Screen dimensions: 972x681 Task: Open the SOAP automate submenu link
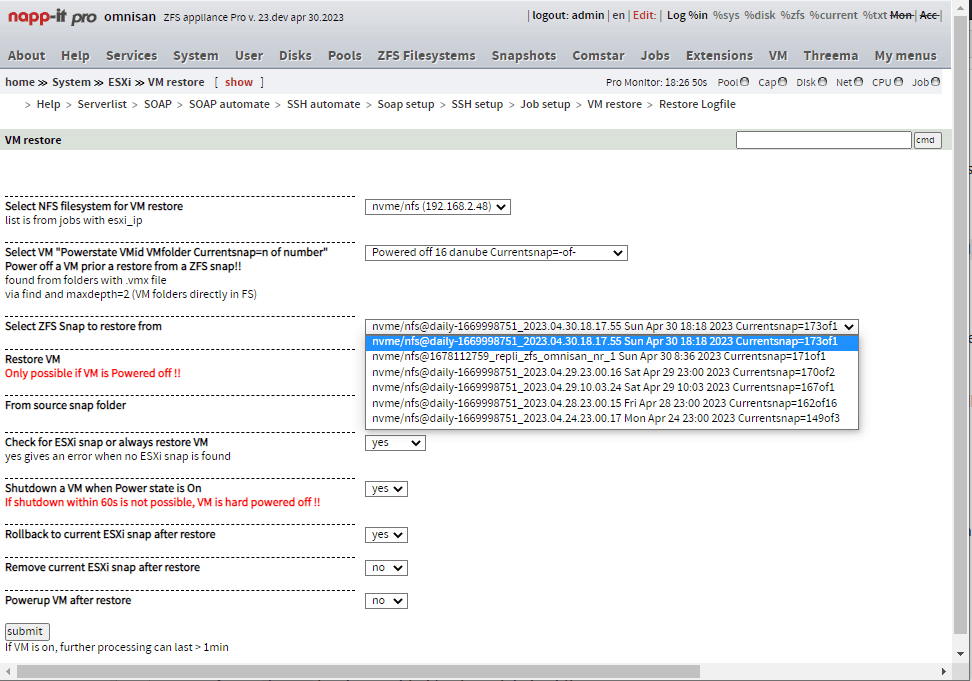(x=229, y=104)
